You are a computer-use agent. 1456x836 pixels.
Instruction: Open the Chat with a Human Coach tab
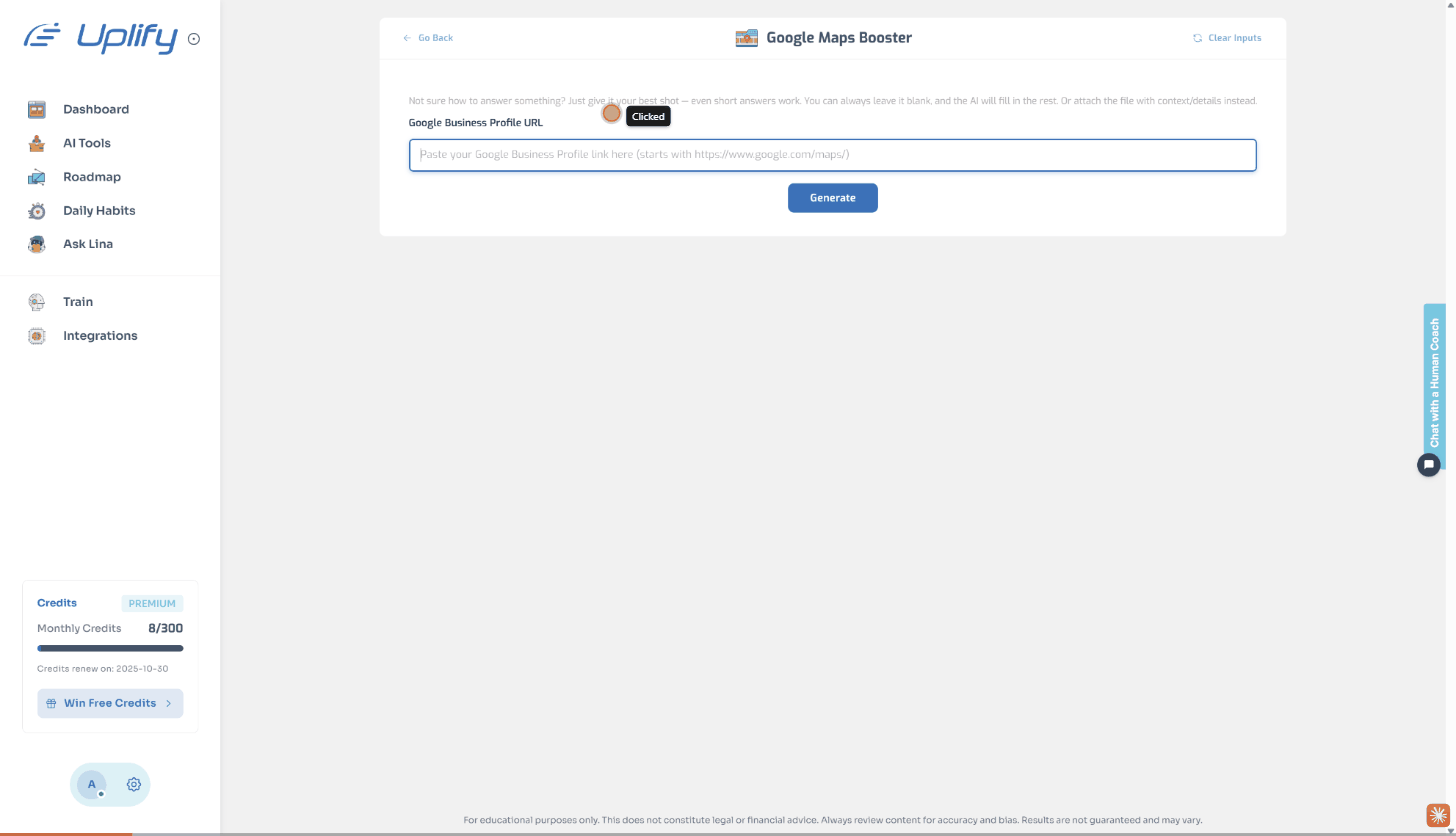point(1434,382)
